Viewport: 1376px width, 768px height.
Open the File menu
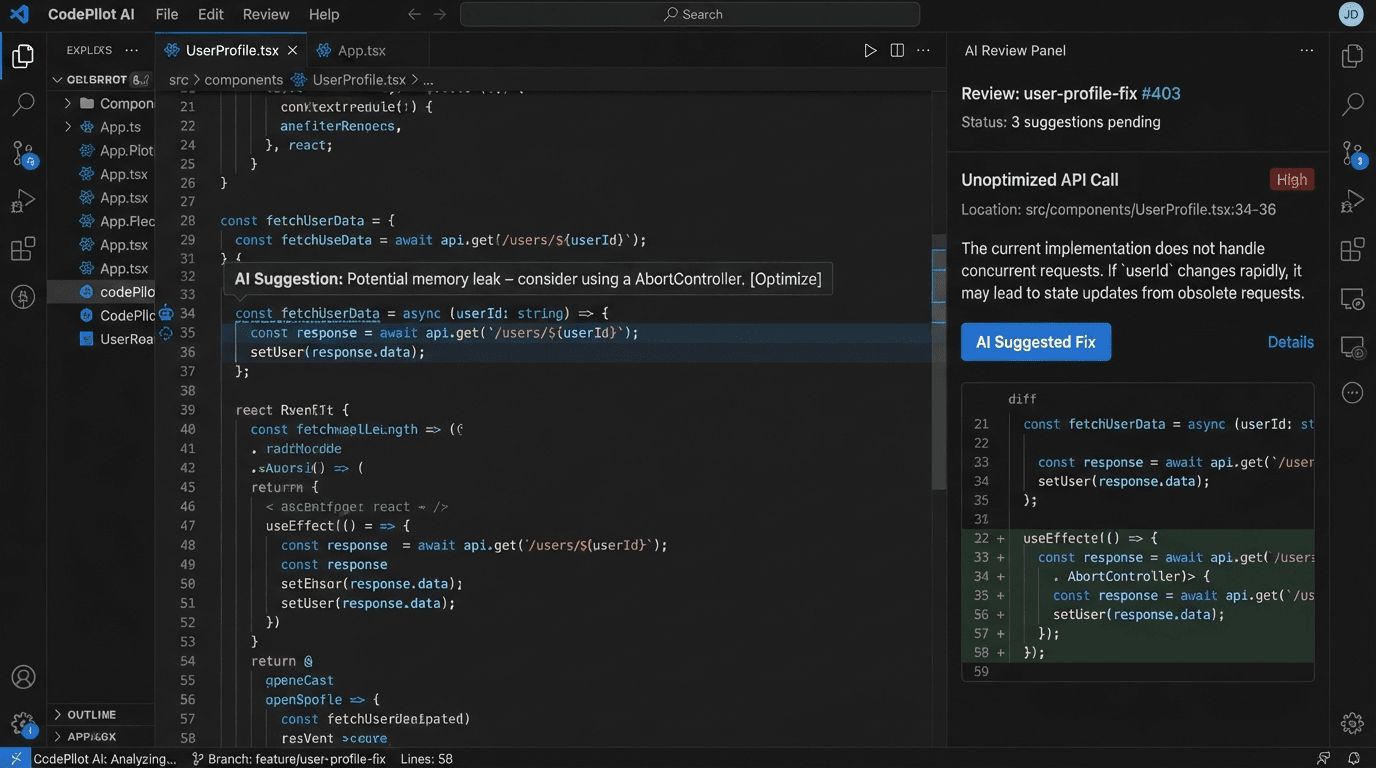pyautogui.click(x=167, y=14)
